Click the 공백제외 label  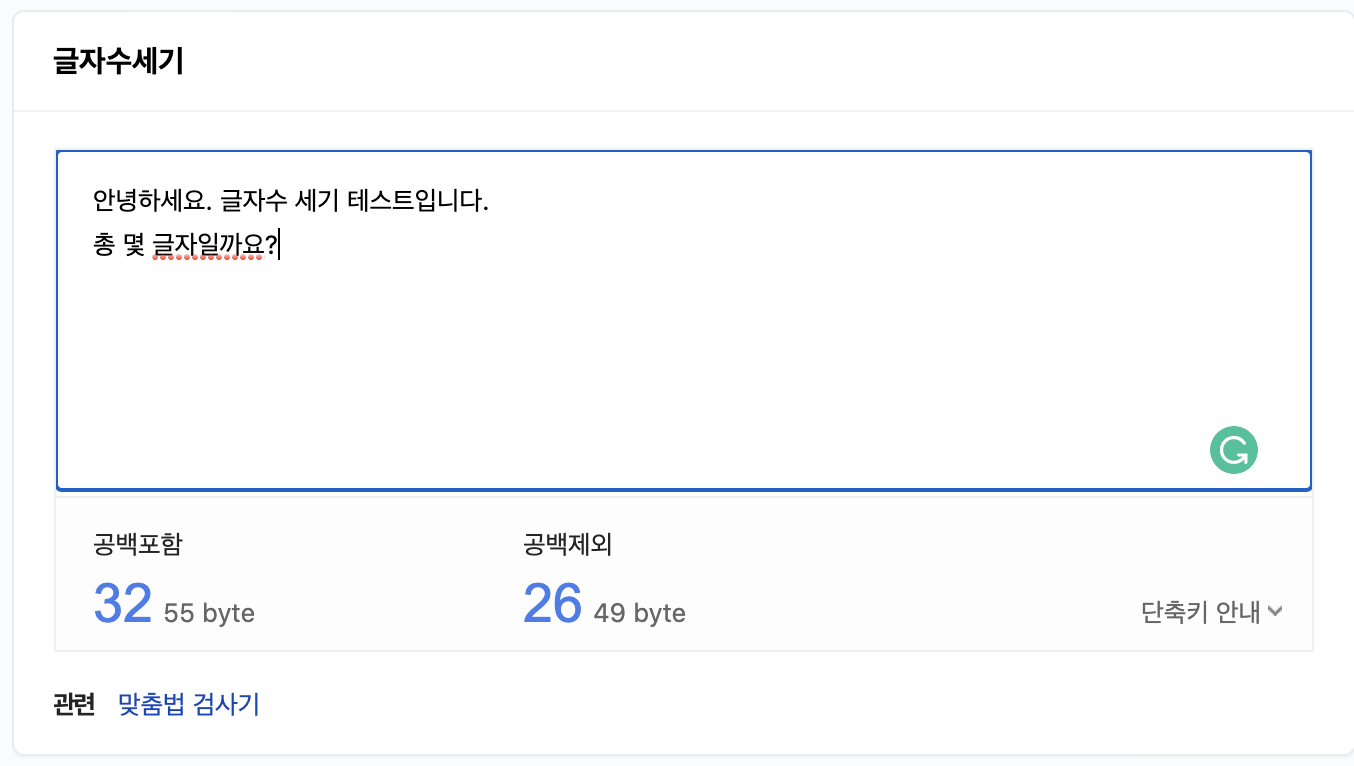tap(567, 545)
